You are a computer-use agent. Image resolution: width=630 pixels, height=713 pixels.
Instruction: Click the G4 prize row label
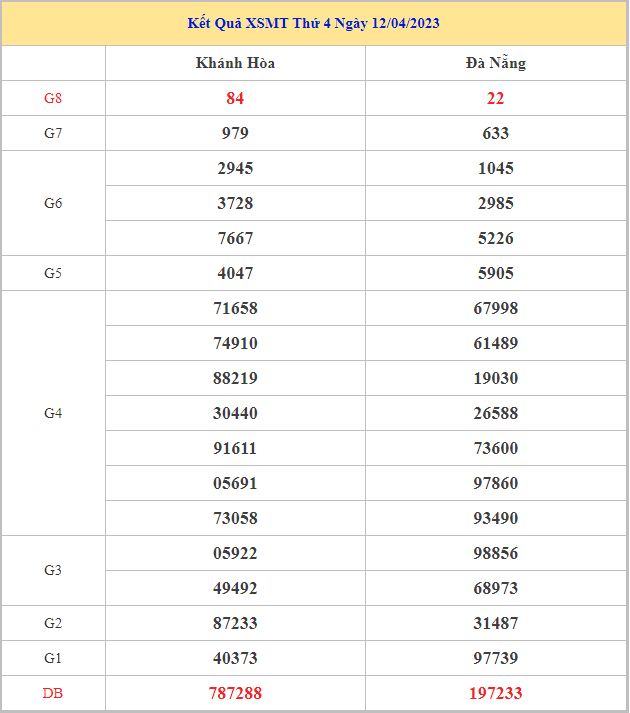[x=53, y=413]
